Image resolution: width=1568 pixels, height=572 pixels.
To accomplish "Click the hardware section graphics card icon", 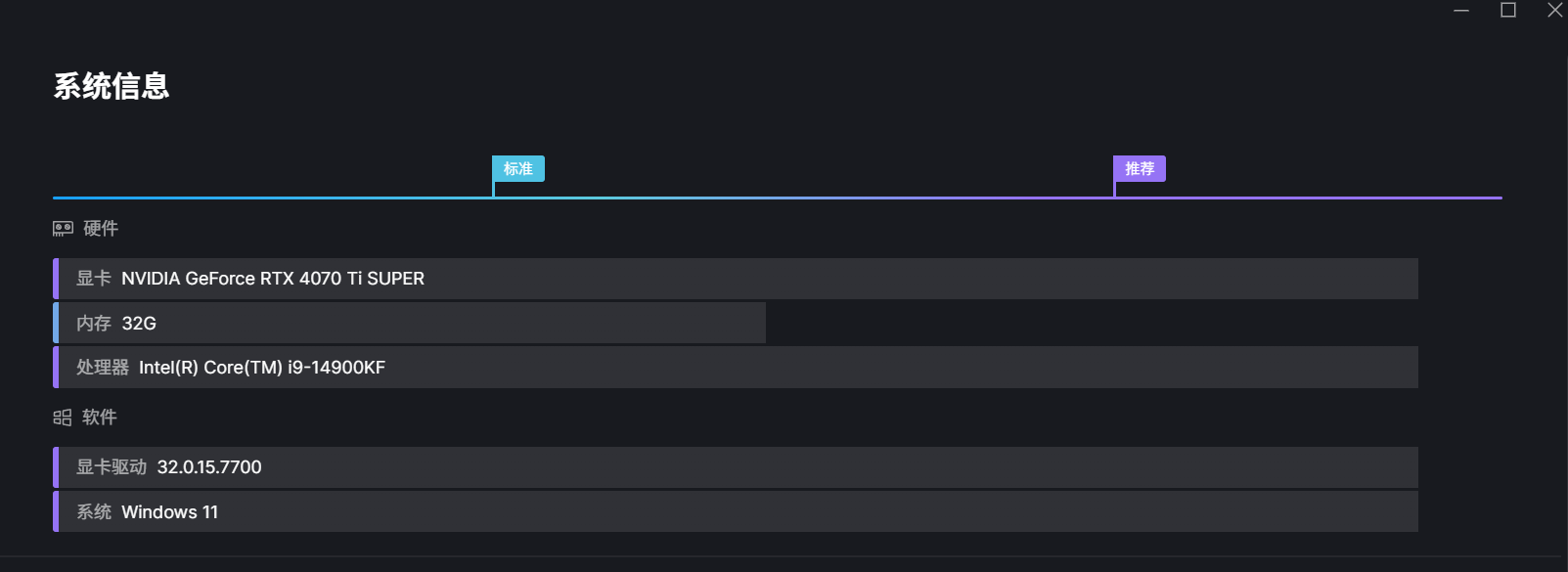I will click(x=63, y=229).
